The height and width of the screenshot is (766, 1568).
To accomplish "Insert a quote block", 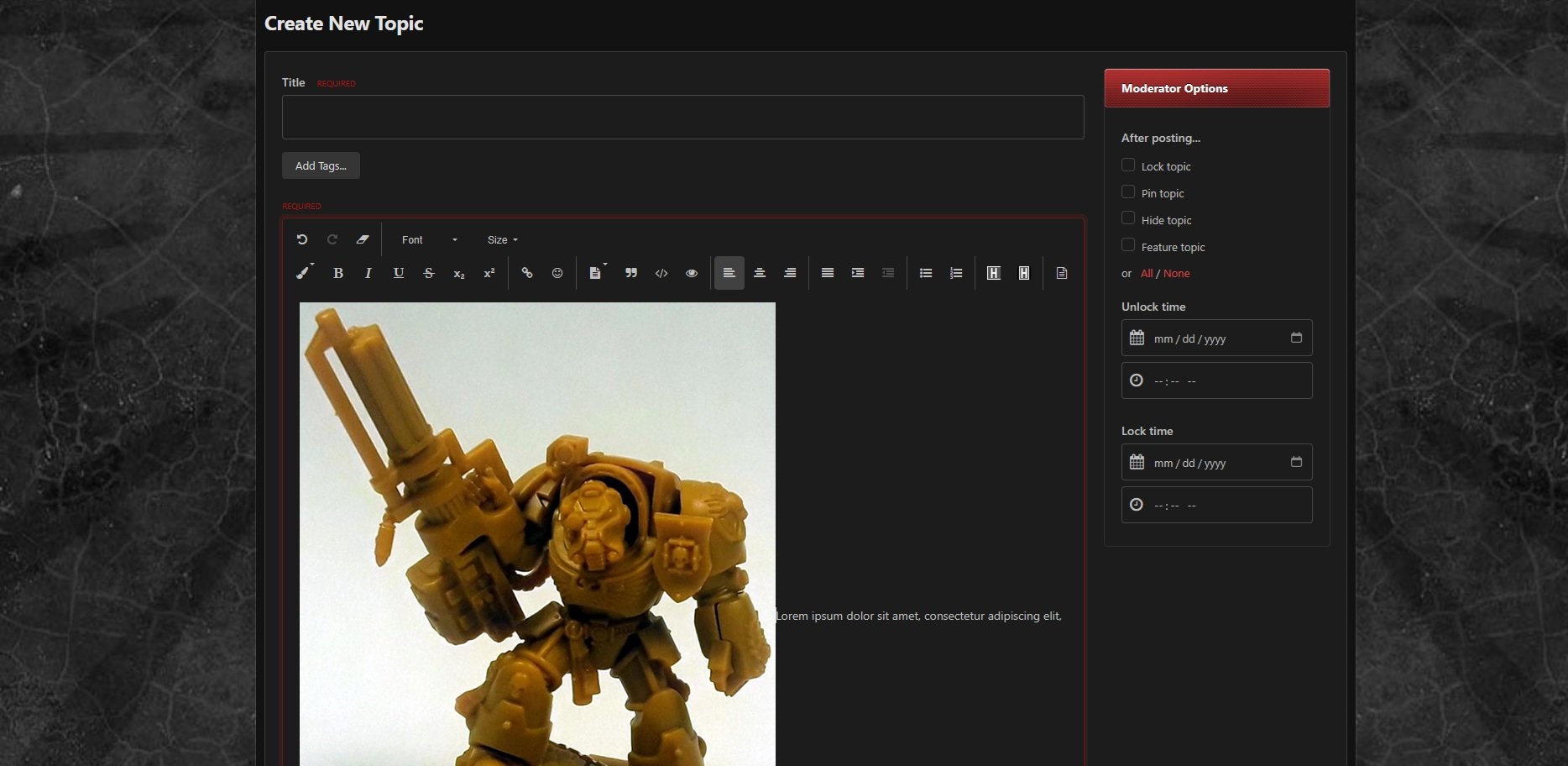I will [x=631, y=273].
